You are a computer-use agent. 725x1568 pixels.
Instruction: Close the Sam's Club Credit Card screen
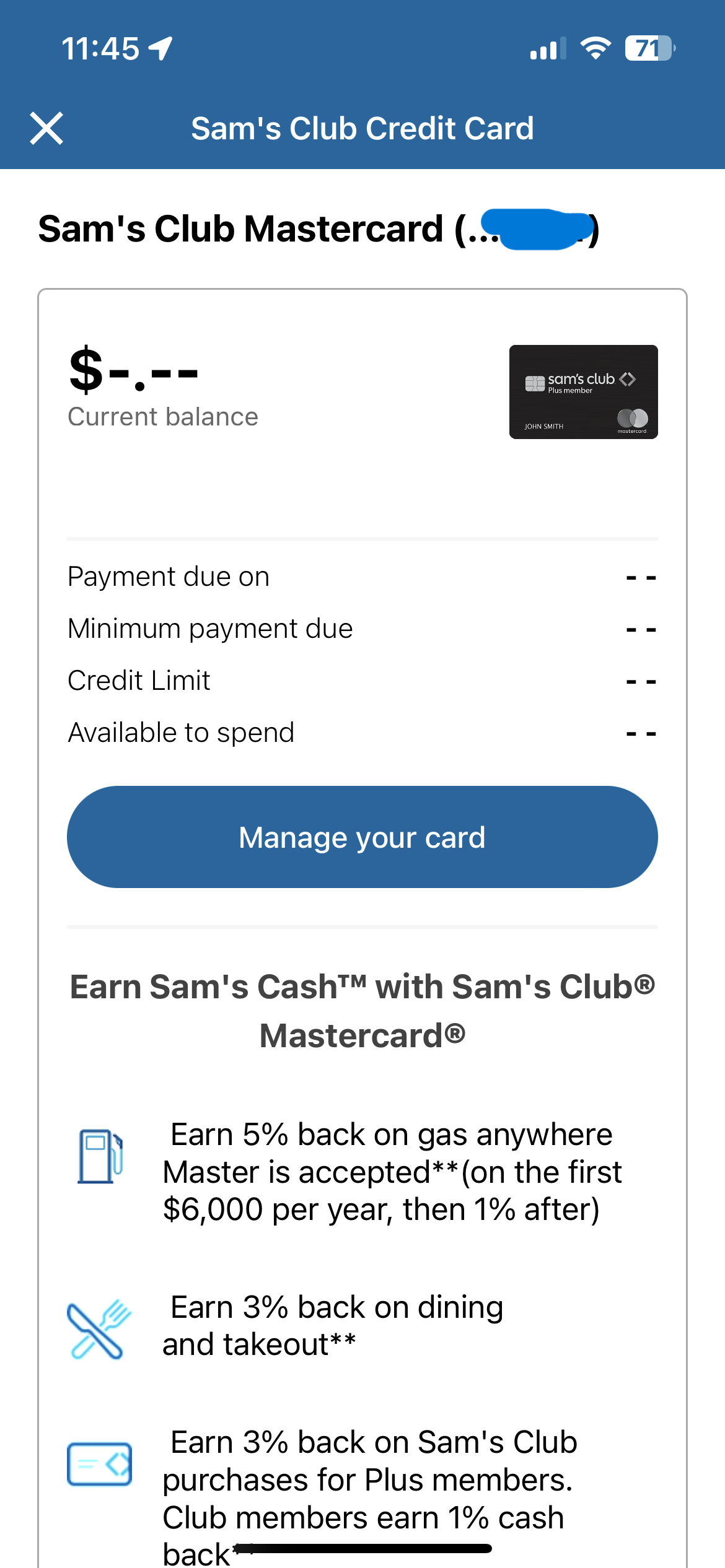pos(46,128)
